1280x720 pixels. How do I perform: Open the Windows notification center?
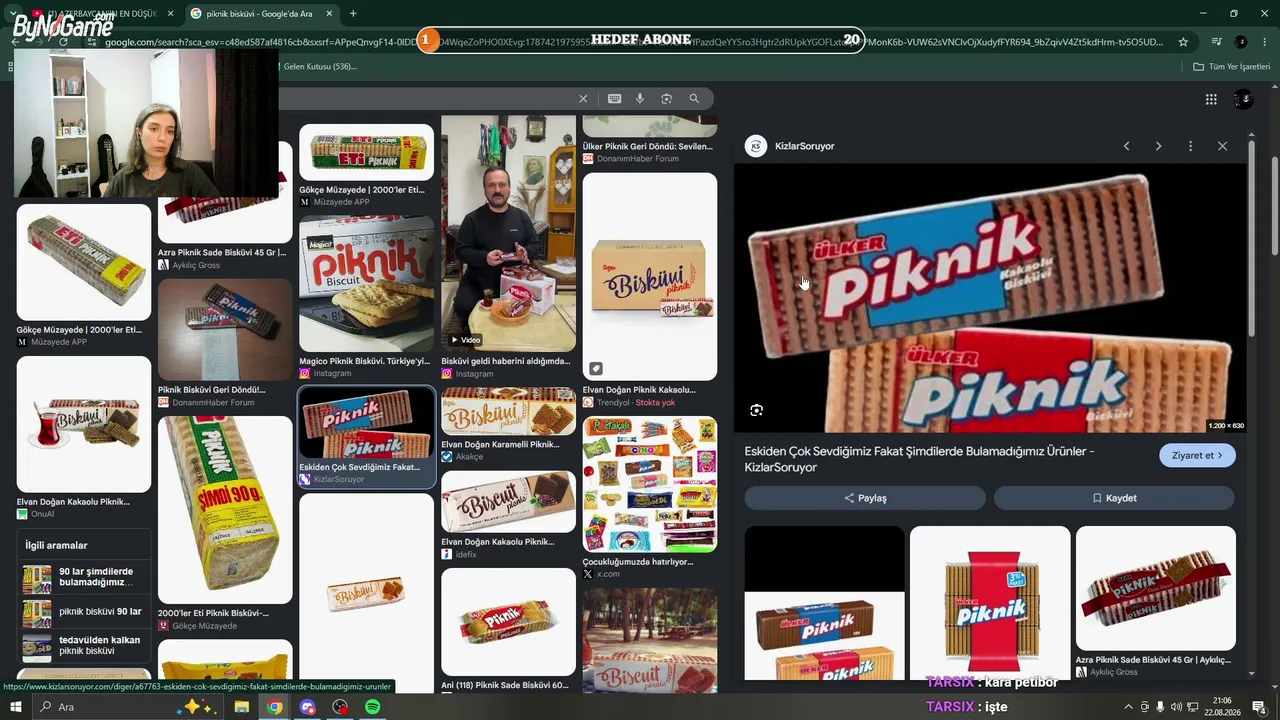click(1260, 707)
